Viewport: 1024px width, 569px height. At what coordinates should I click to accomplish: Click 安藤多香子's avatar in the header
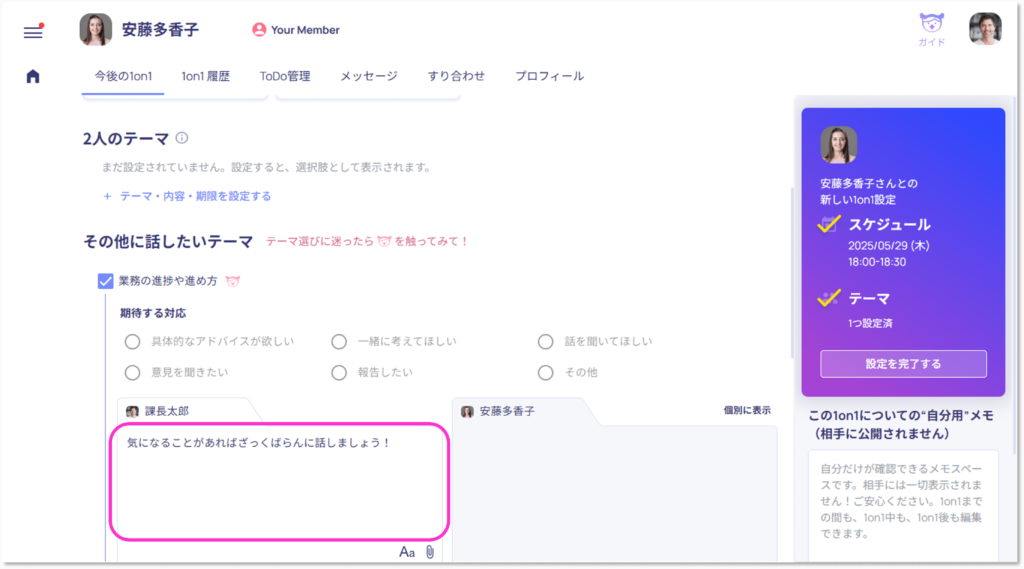coord(95,29)
